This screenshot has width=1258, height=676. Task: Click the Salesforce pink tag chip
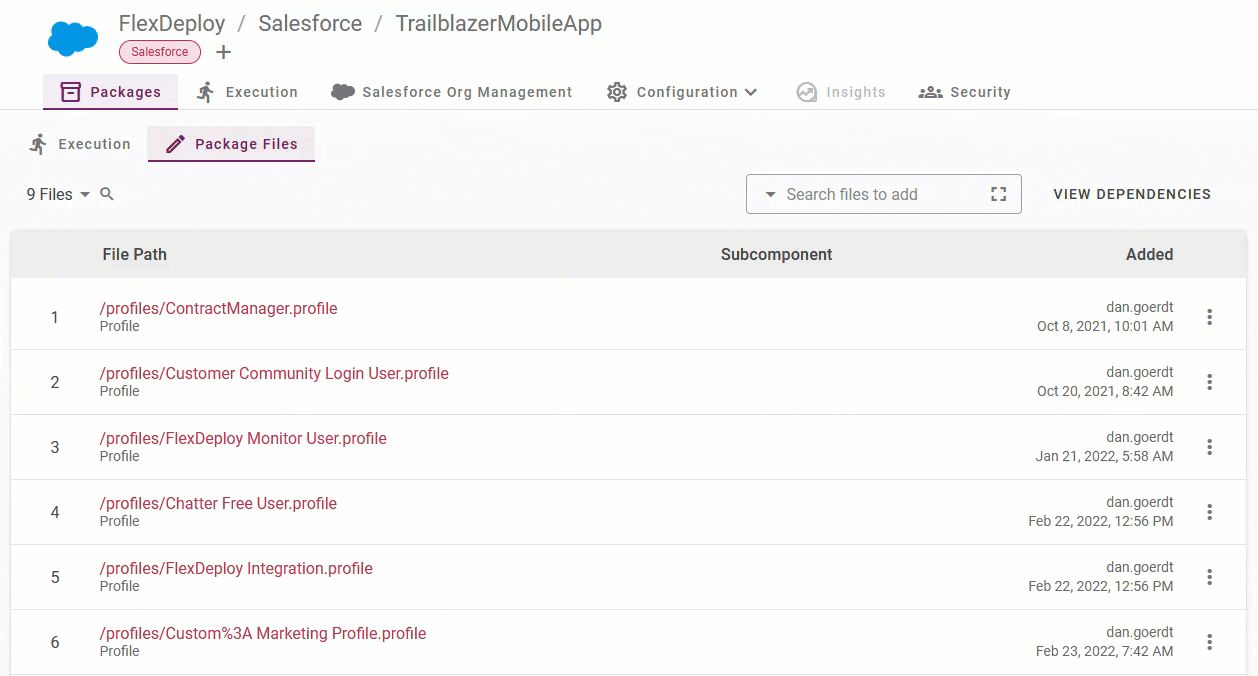pyautogui.click(x=160, y=52)
